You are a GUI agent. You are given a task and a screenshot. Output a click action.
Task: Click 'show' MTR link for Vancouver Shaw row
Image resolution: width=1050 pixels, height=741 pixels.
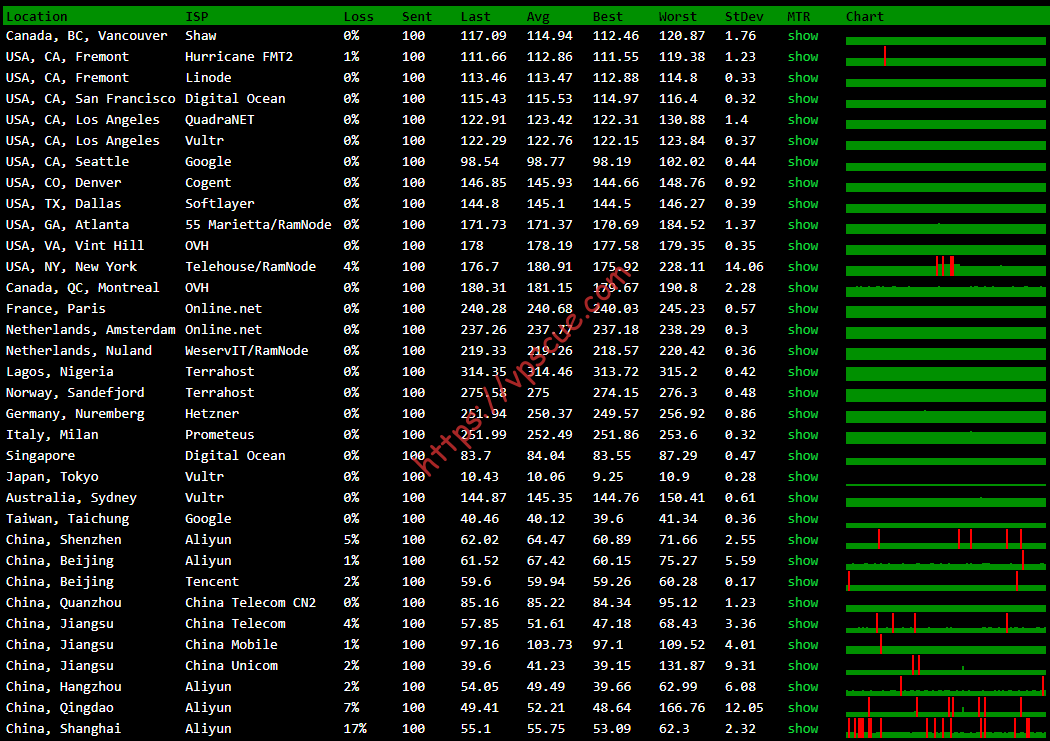coord(803,35)
